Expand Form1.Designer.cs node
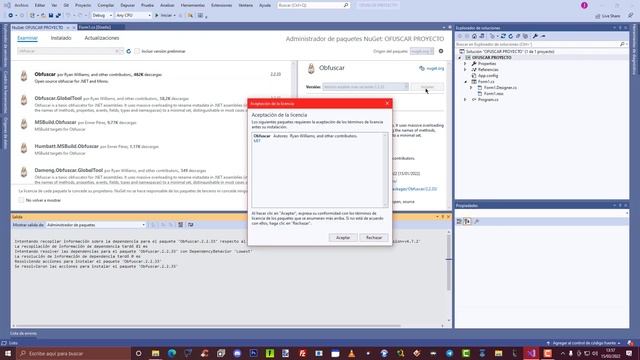This screenshot has height=360, width=640. pos(471,88)
